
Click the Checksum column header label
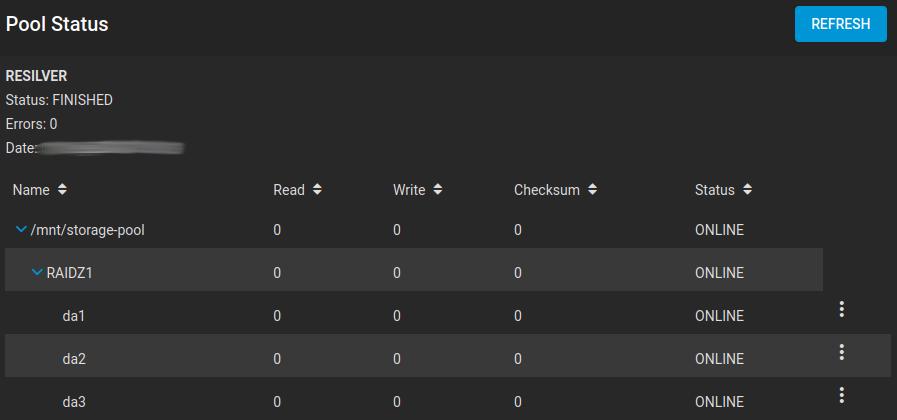[546, 190]
